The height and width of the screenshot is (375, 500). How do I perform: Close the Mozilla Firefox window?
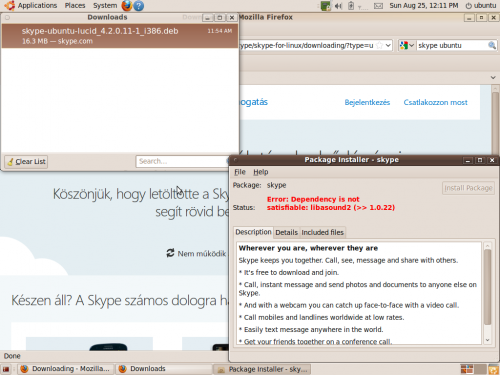(494, 18)
